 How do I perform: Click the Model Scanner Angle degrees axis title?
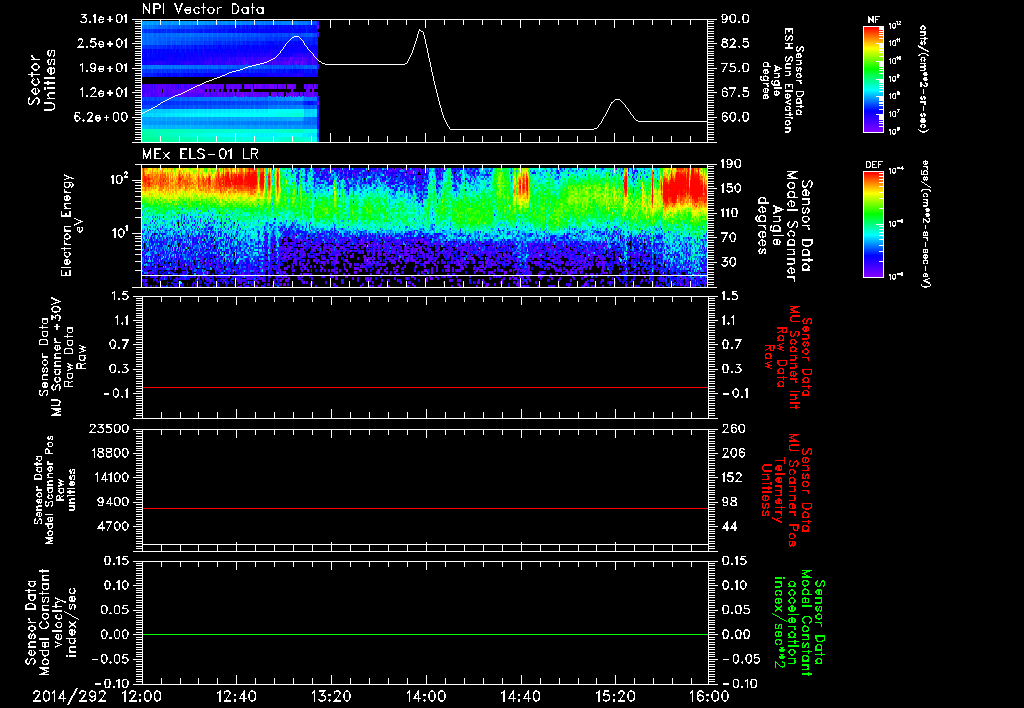click(x=784, y=225)
